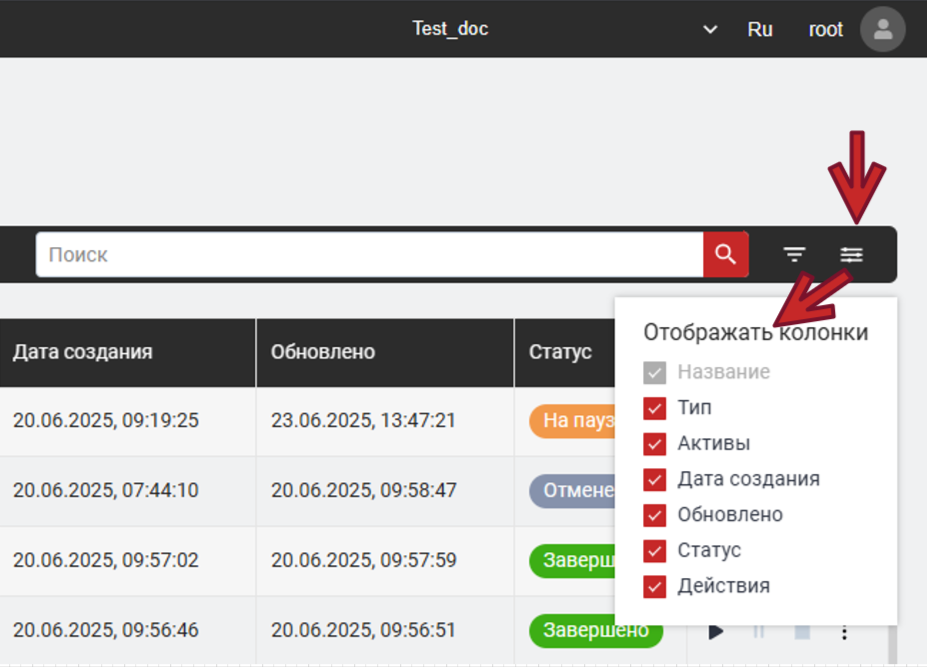The image size is (927, 667).
Task: Click the pause icon in last row
Action: click(758, 632)
